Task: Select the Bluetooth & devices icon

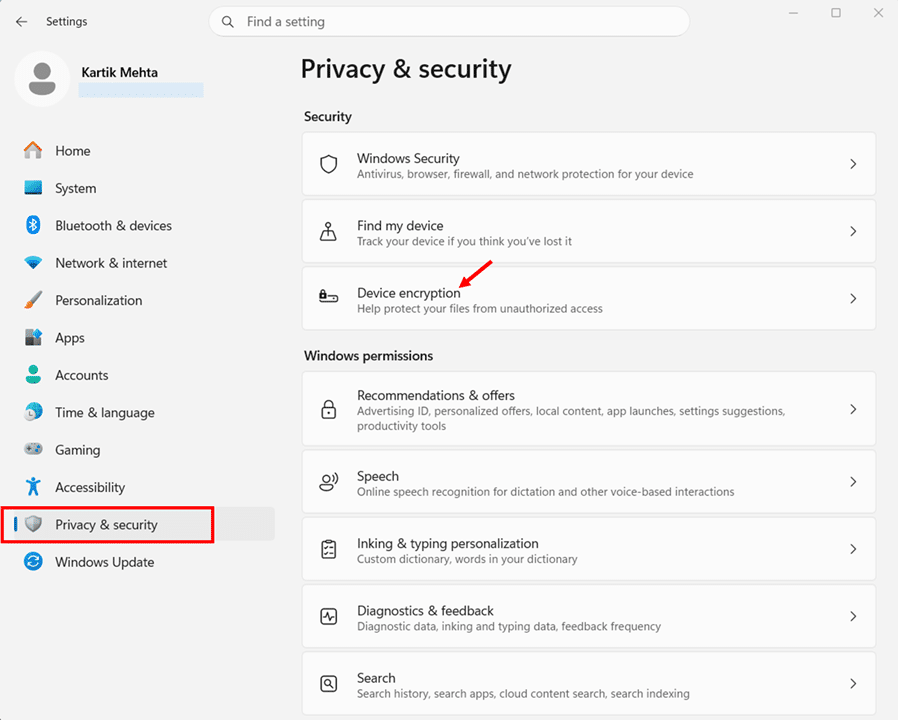Action: click(33, 226)
